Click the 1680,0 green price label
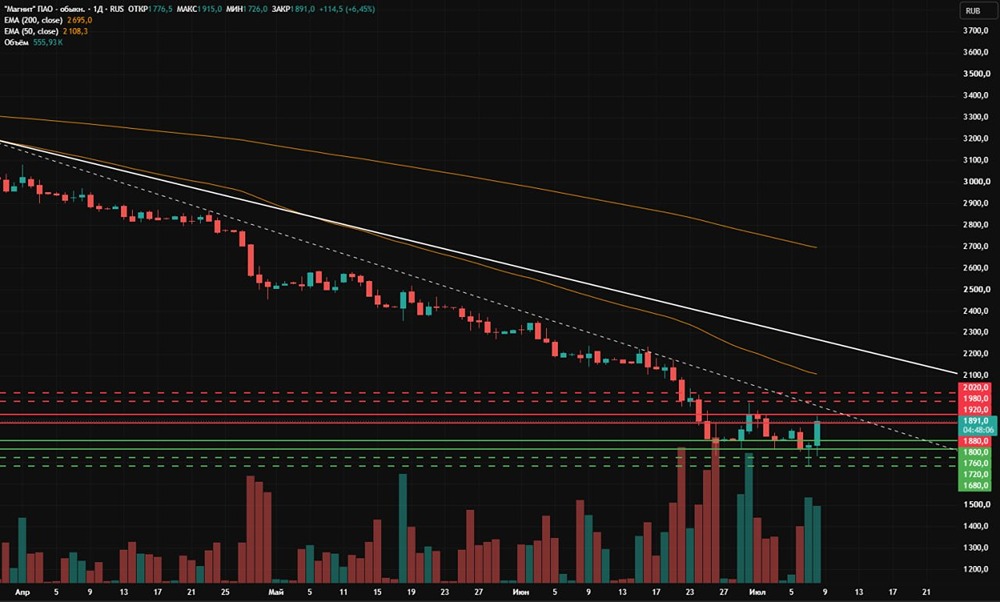This screenshot has width=1000, height=602. 976,485
